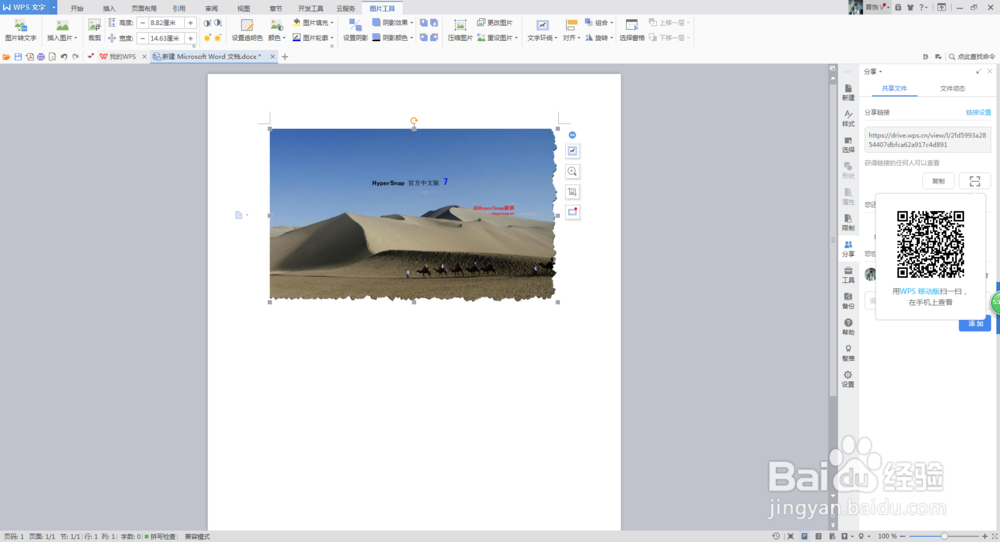Click the height value input field

click(x=166, y=23)
